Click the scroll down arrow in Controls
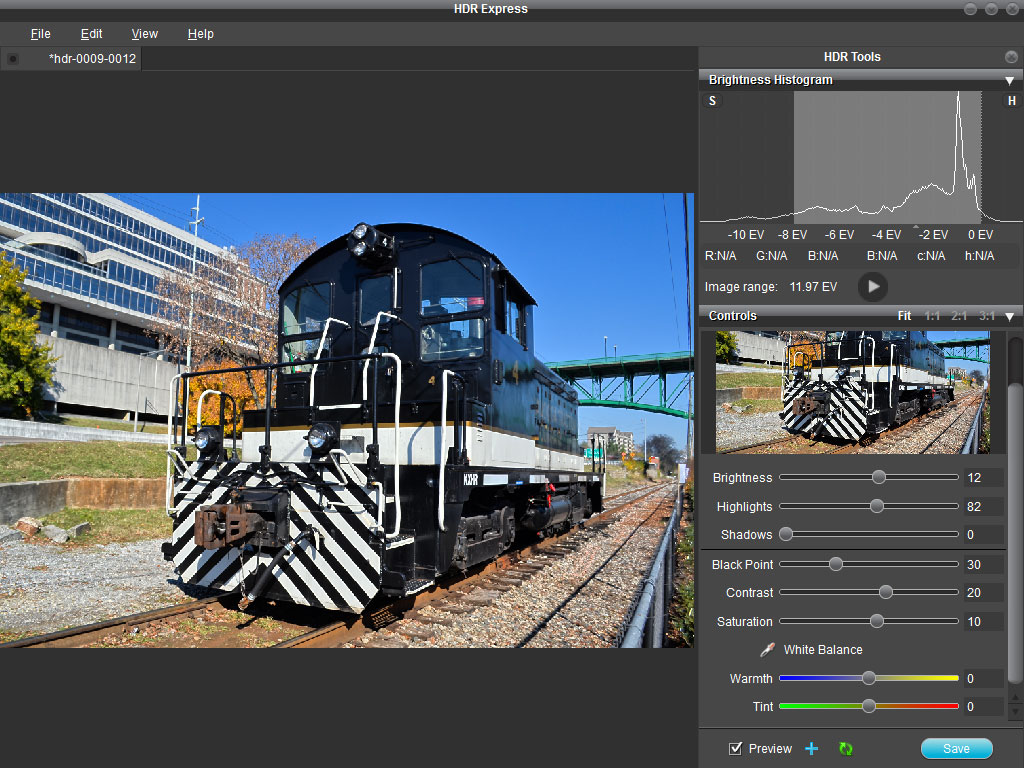The height and width of the screenshot is (768, 1024). tap(1016, 711)
